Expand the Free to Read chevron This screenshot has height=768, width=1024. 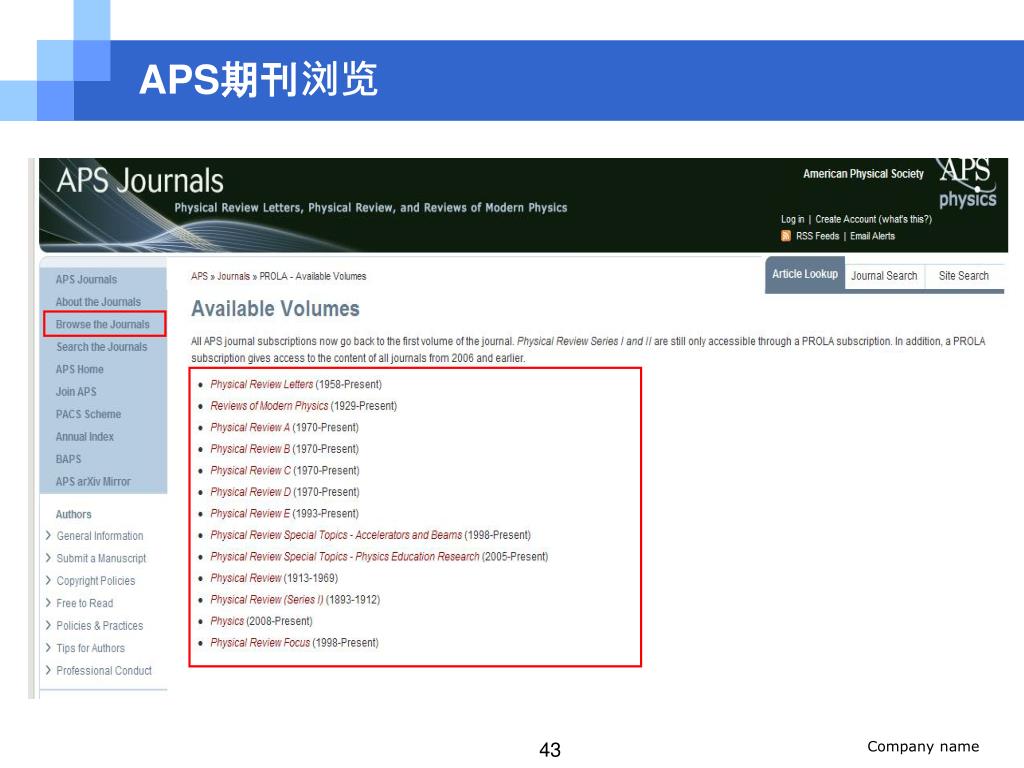[48, 603]
